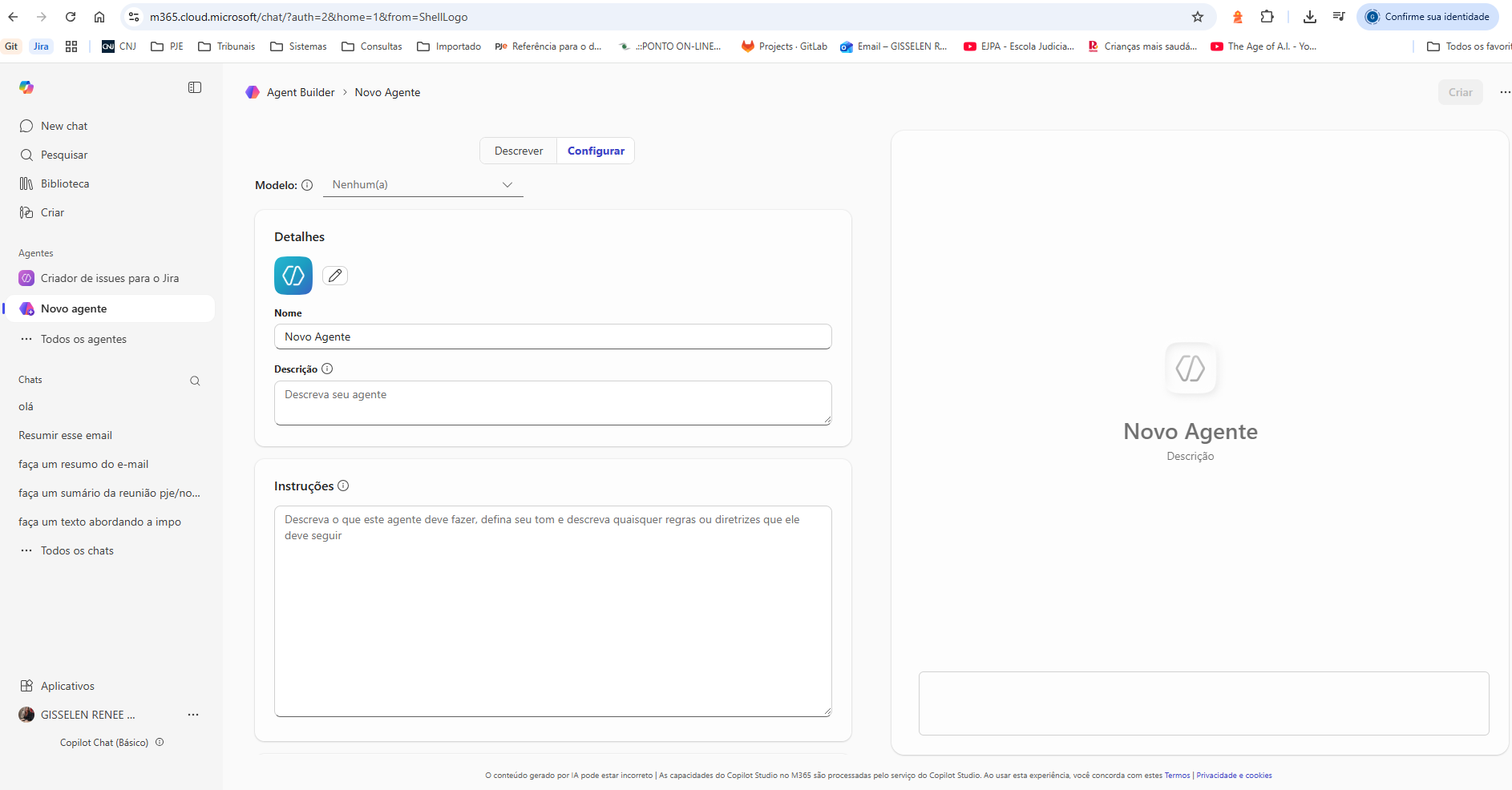Click the Criar button at top right
Image resolution: width=1512 pixels, height=790 pixels.
click(1460, 92)
